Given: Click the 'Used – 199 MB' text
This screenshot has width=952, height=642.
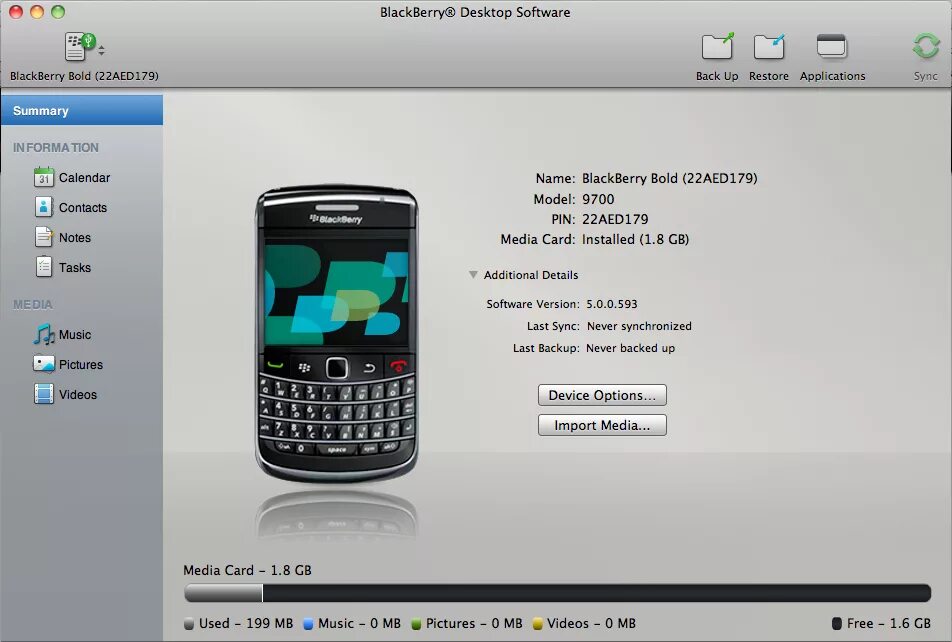Looking at the screenshot, I should (x=246, y=623).
